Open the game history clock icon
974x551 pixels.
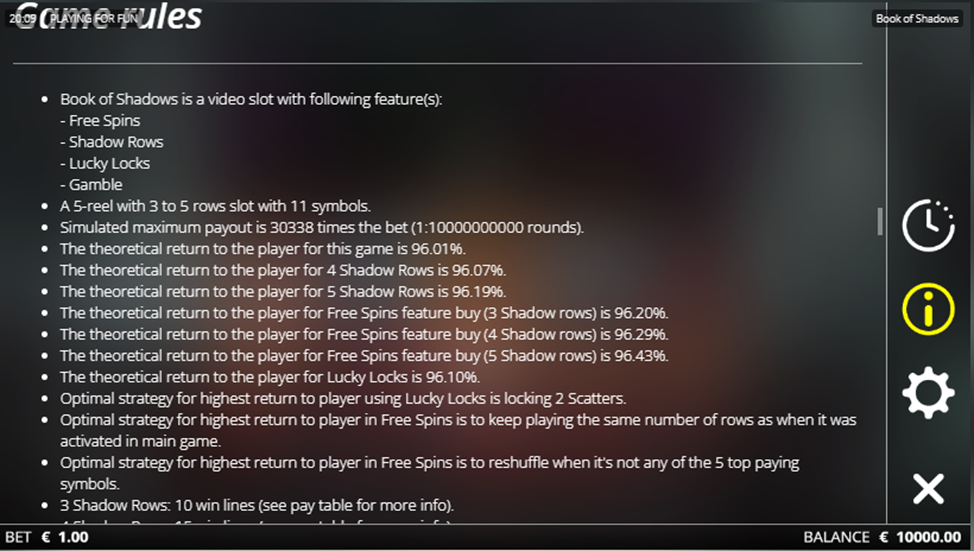(928, 225)
